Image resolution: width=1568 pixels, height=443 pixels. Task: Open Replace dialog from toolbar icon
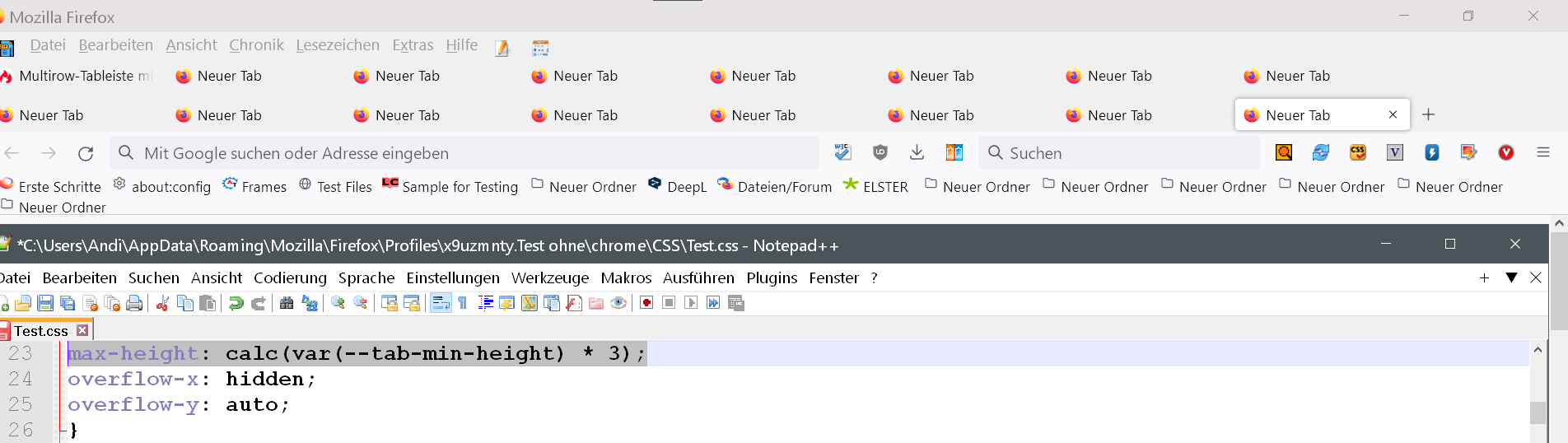pyautogui.click(x=310, y=303)
